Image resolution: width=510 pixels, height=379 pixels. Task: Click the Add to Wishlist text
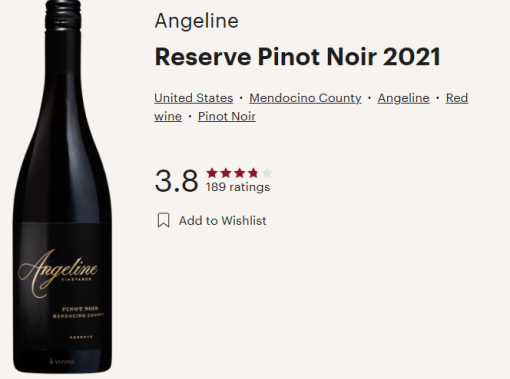pyautogui.click(x=222, y=221)
